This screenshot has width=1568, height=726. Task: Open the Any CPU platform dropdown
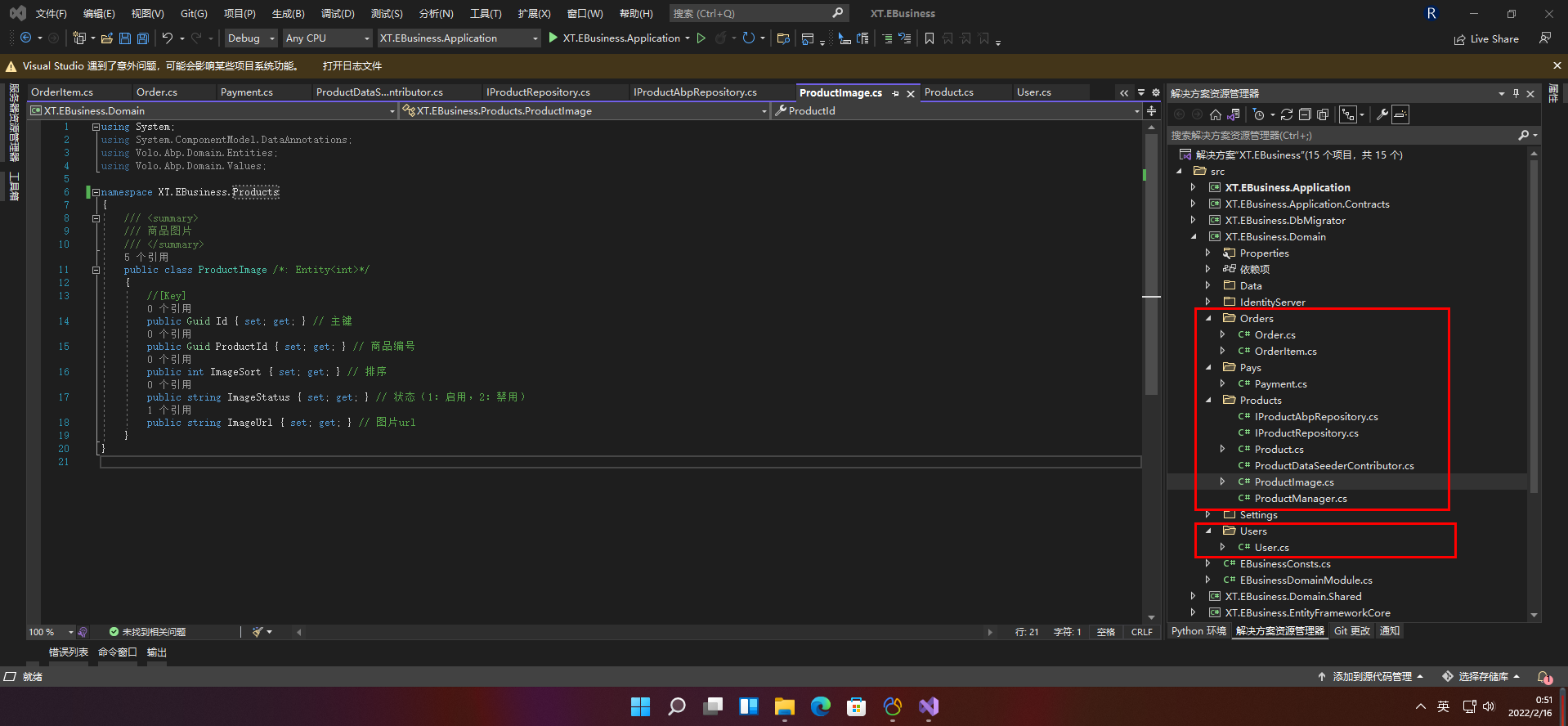[x=328, y=38]
